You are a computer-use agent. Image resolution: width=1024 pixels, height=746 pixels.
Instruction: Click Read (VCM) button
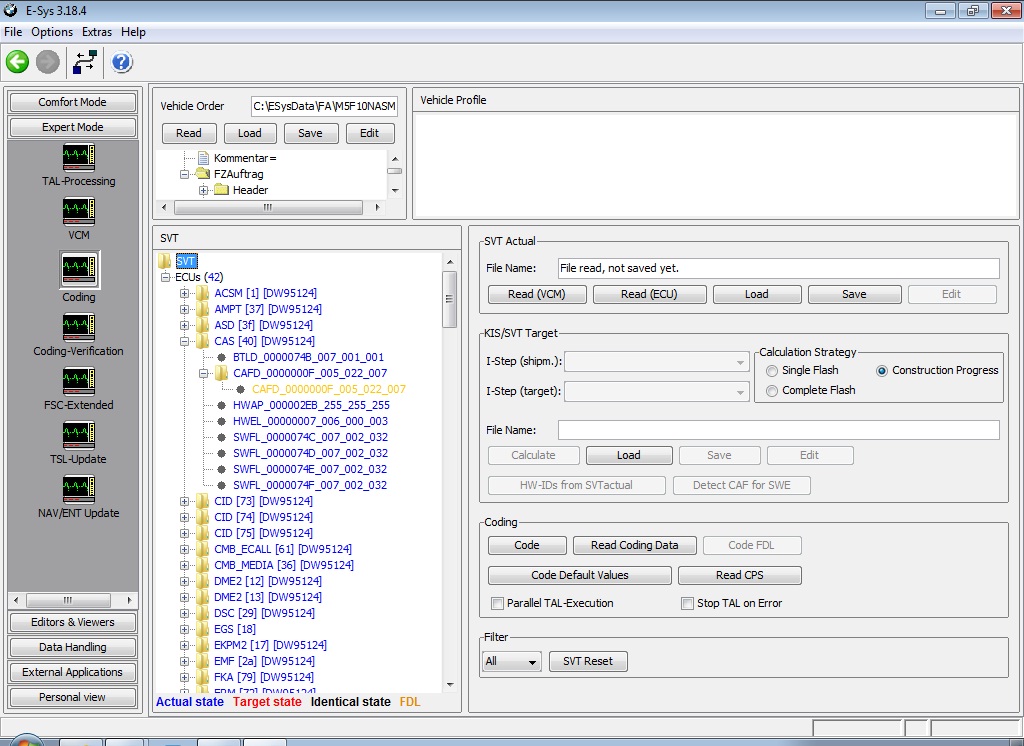(x=537, y=294)
